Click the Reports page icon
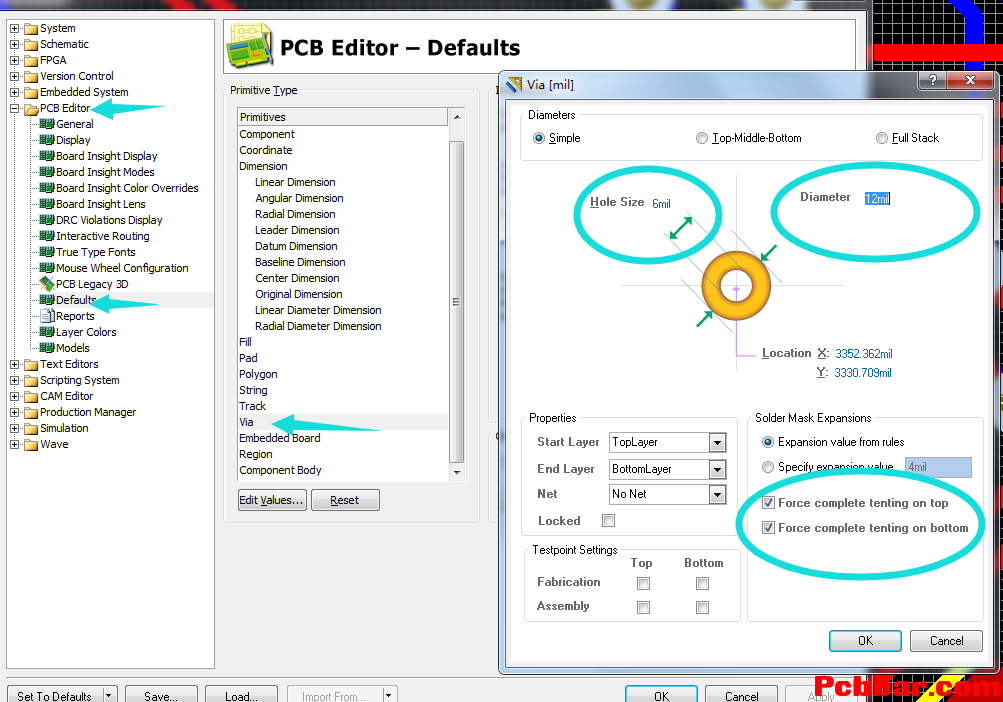 47,315
